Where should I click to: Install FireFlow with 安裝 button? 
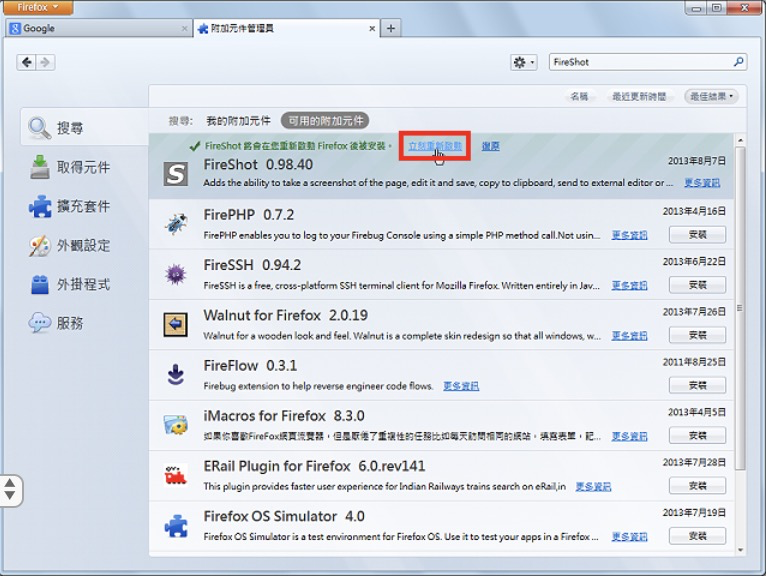pos(697,385)
